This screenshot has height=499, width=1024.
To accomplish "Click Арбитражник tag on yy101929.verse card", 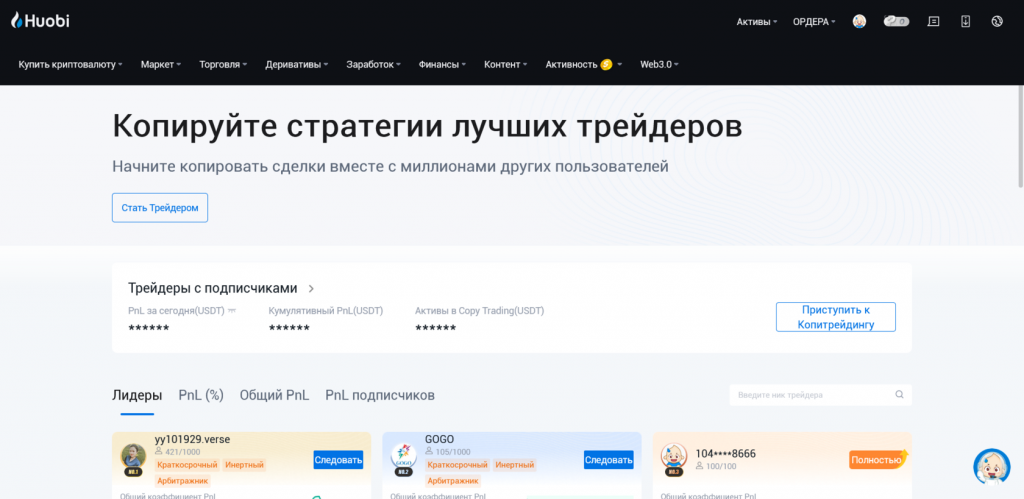I will pyautogui.click(x=182, y=481).
